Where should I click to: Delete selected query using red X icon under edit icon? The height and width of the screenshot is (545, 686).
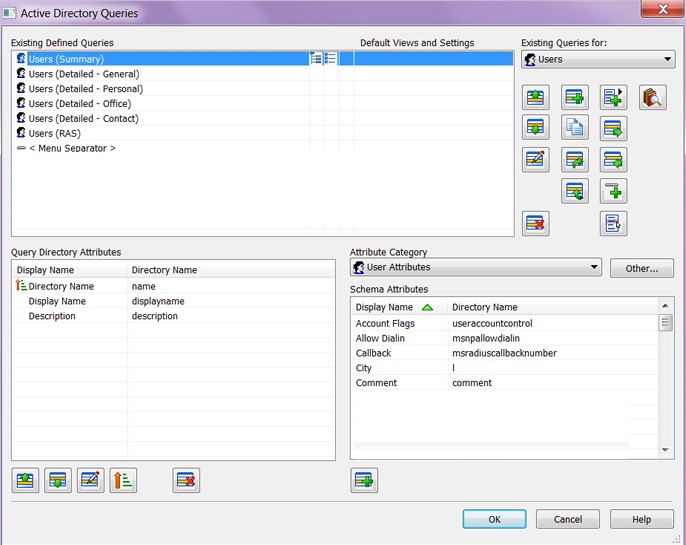tap(536, 224)
